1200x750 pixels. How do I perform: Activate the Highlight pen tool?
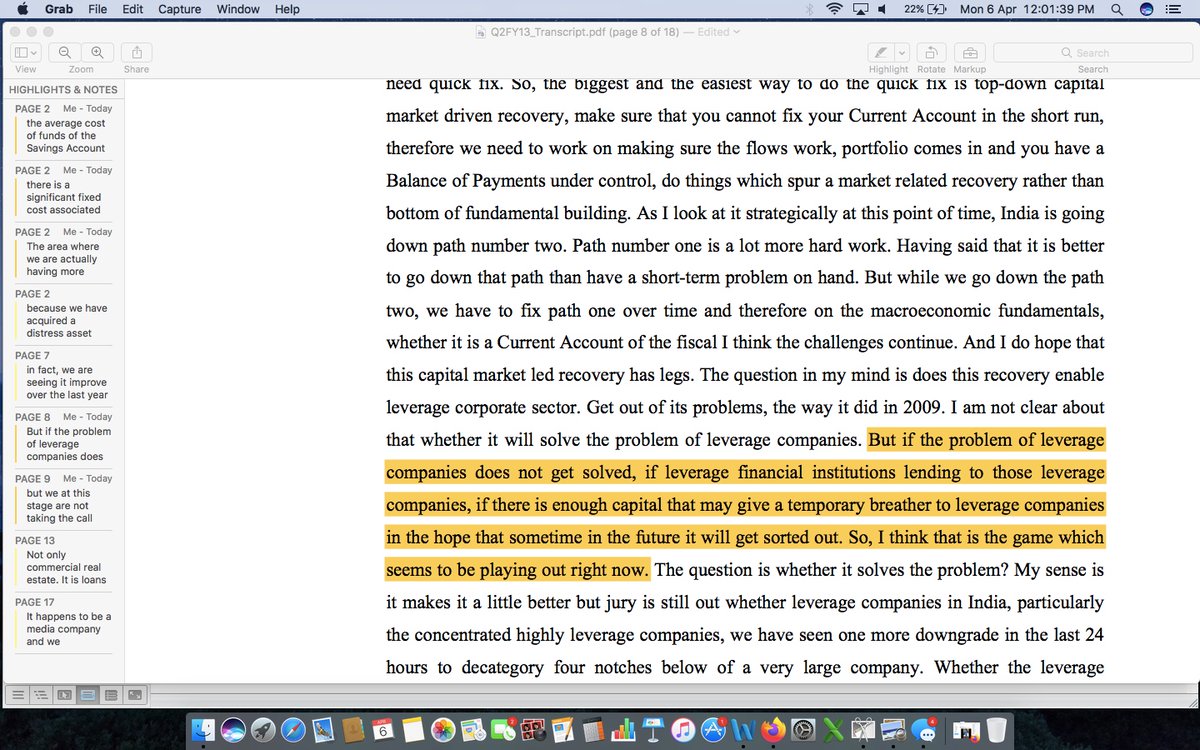(880, 53)
